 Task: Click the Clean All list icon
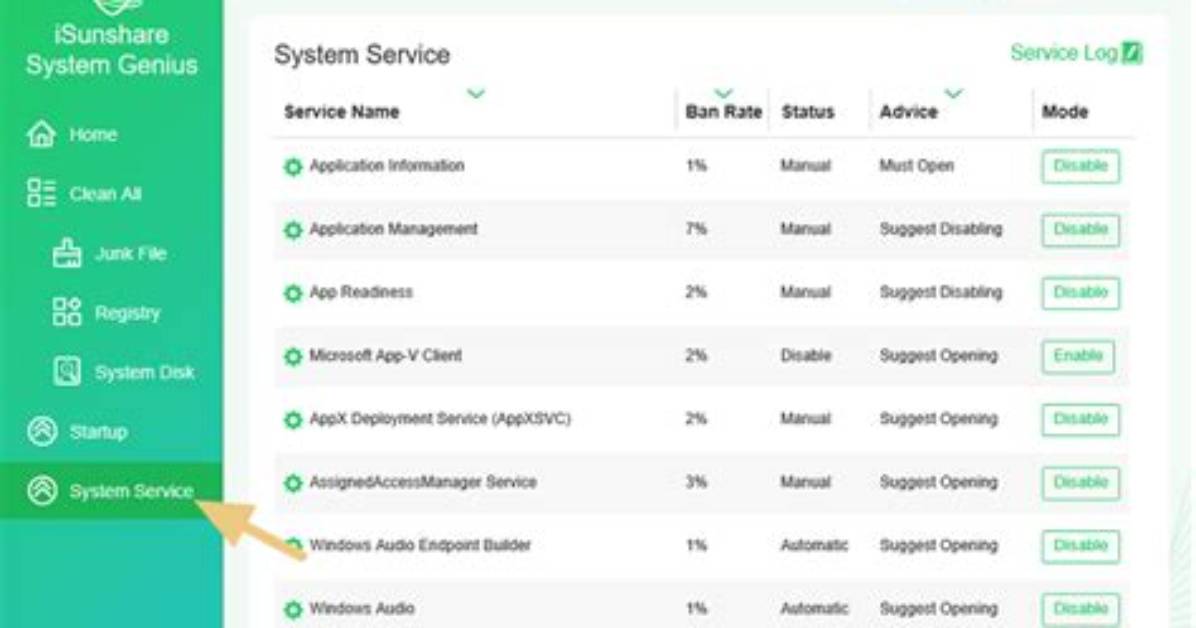pos(41,193)
